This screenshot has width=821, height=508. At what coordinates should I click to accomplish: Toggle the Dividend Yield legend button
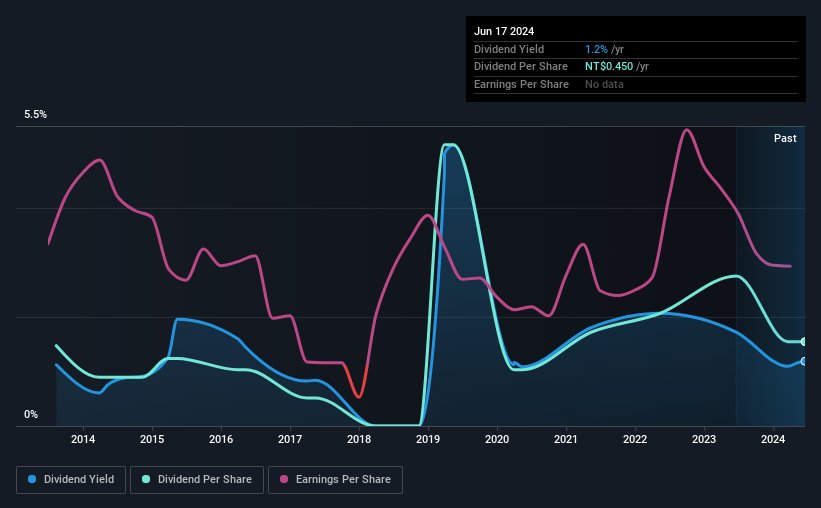point(71,480)
